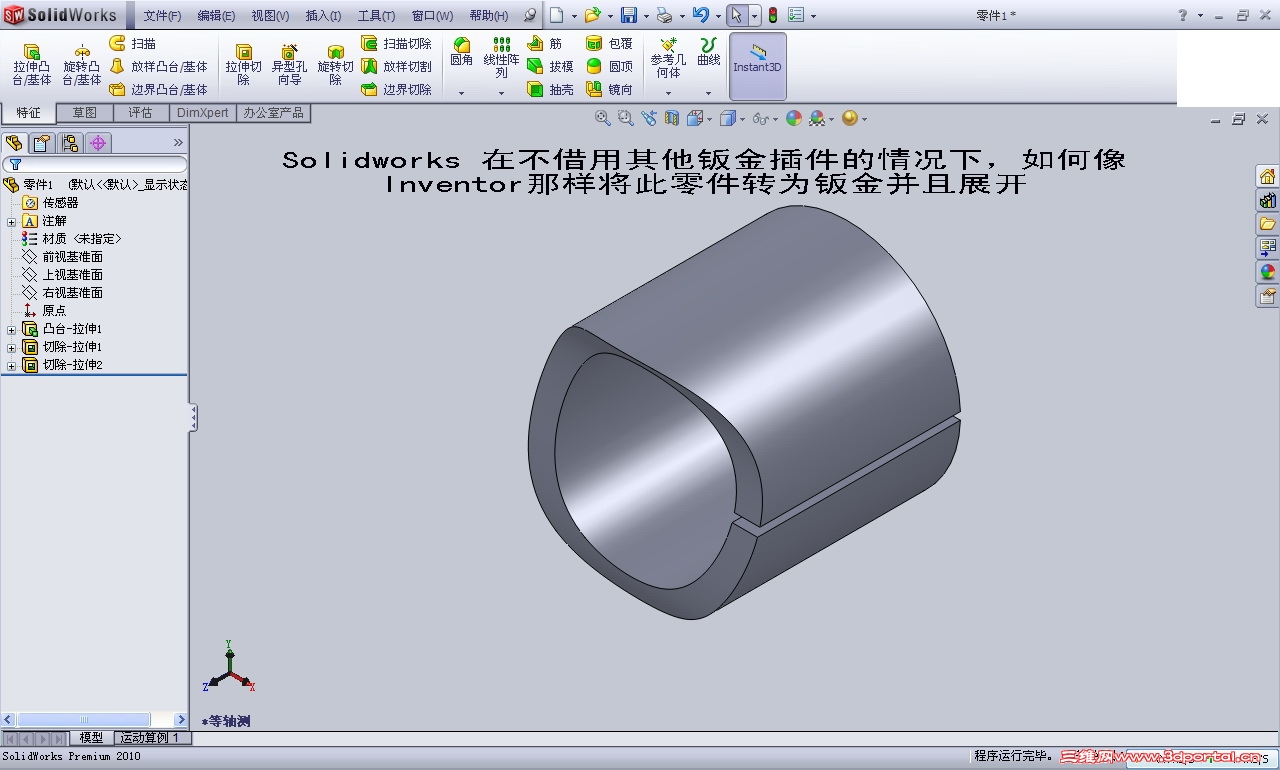Click the Zoom to Fit magnifier icon
Image resolution: width=1280 pixels, height=770 pixels.
pos(602,118)
